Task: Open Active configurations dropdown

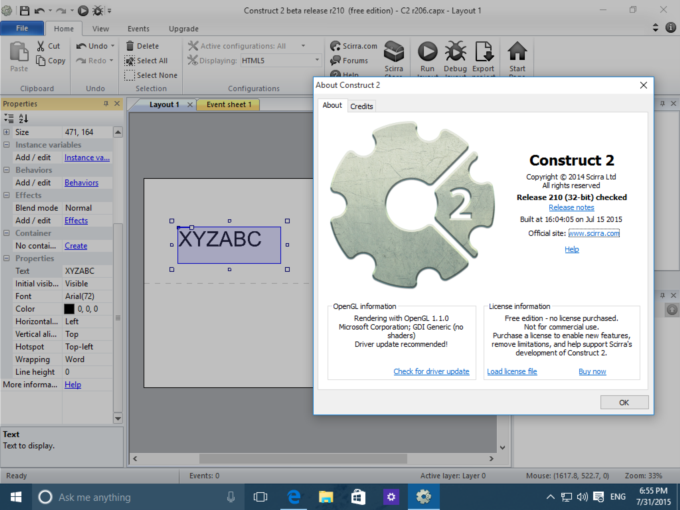Action: [303, 46]
